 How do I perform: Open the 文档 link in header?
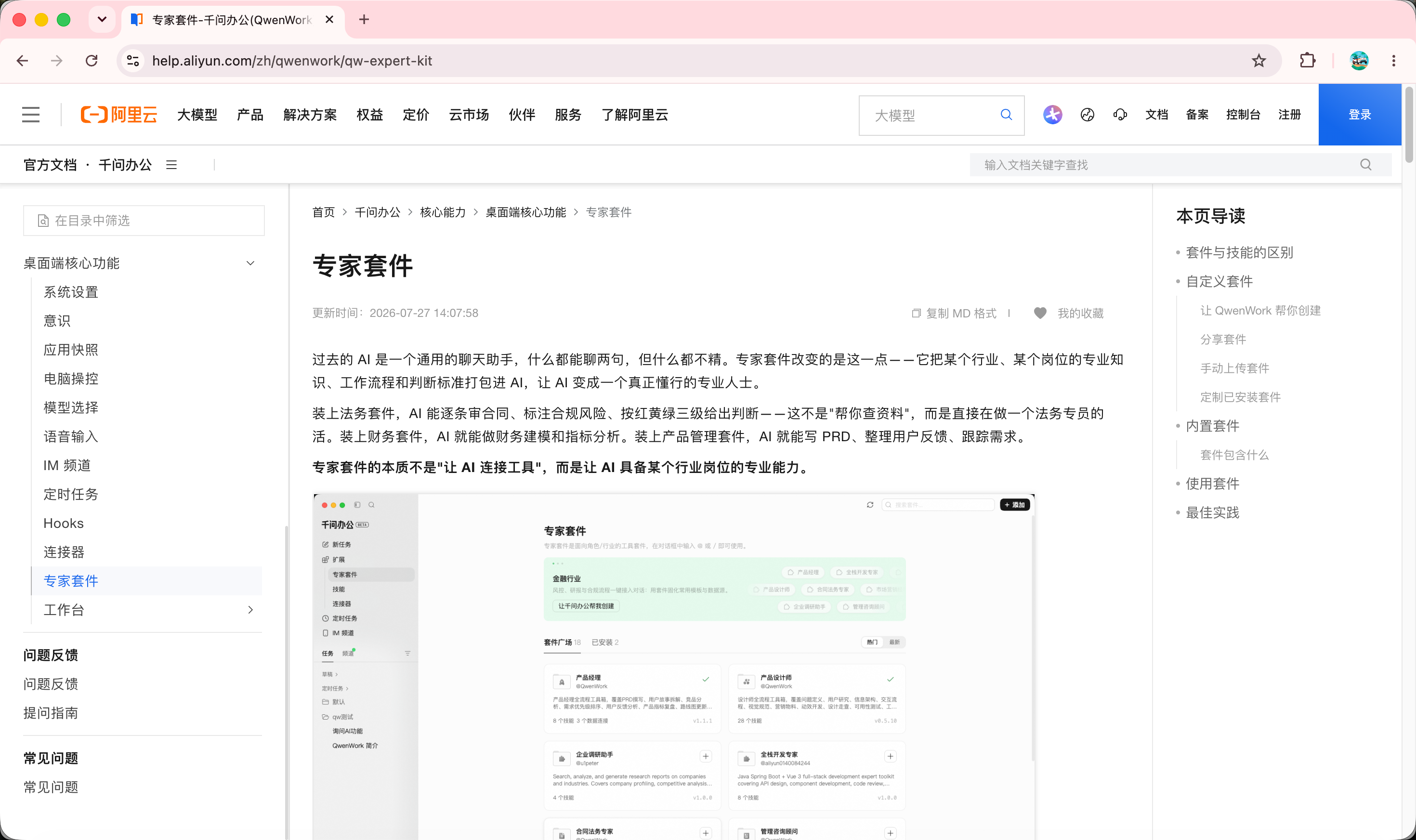[1156, 115]
